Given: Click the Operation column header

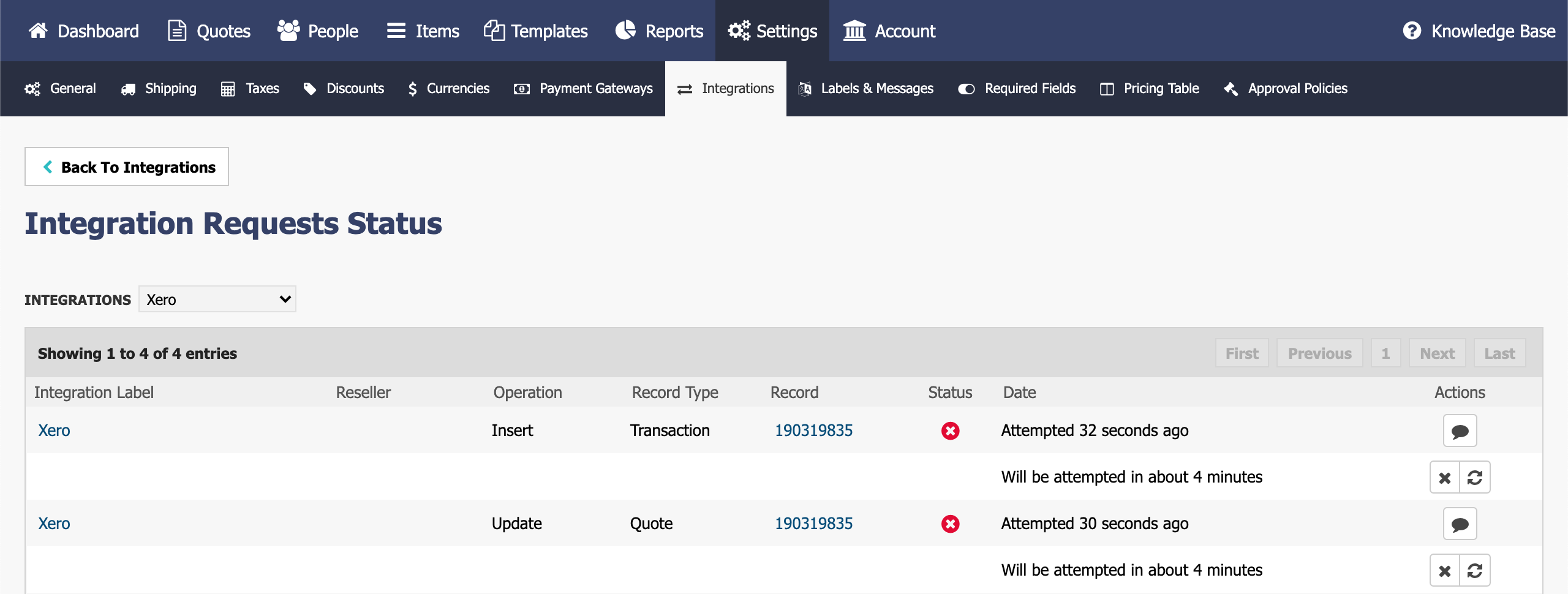Looking at the screenshot, I should tap(527, 393).
